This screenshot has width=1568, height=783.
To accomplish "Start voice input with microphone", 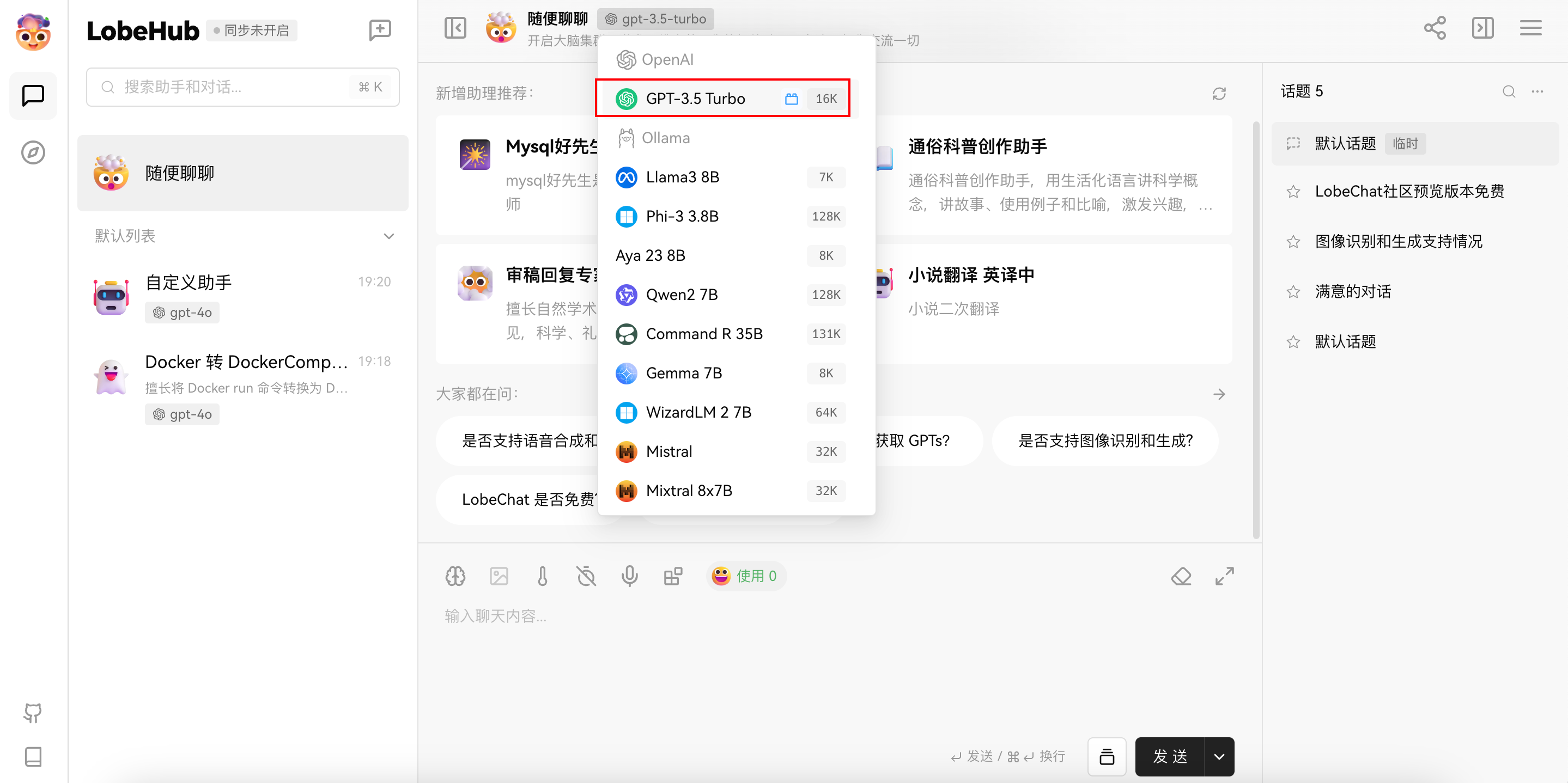I will pyautogui.click(x=629, y=576).
